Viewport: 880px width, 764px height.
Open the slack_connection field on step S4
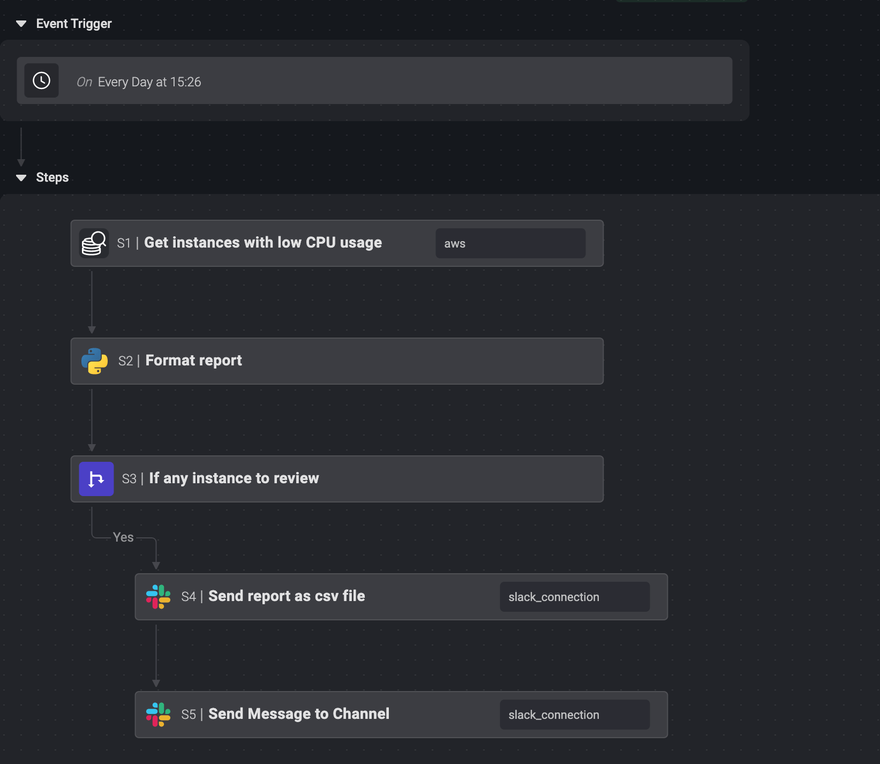(574, 597)
